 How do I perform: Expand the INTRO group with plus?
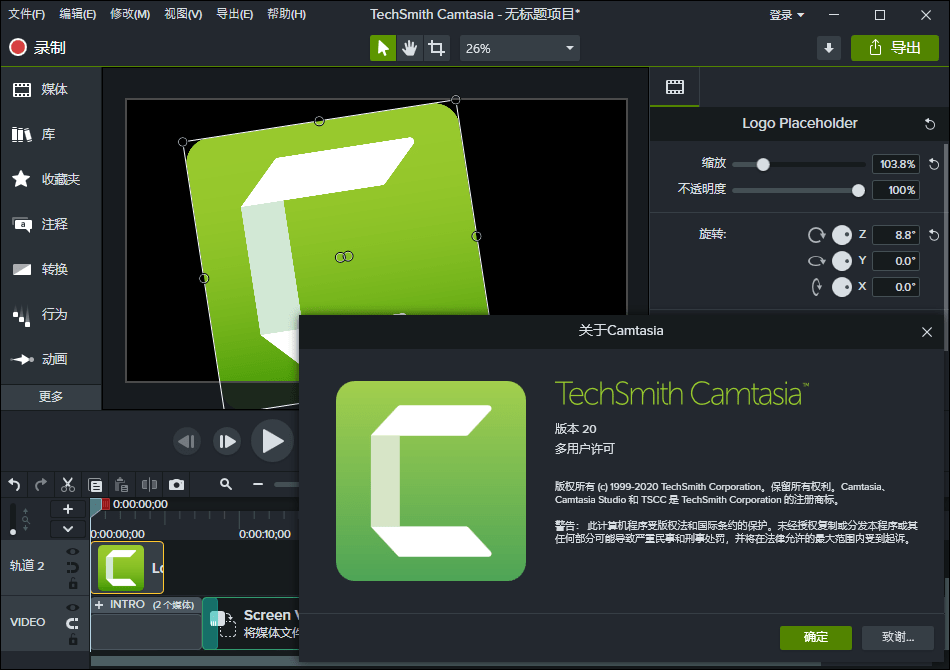(x=99, y=605)
